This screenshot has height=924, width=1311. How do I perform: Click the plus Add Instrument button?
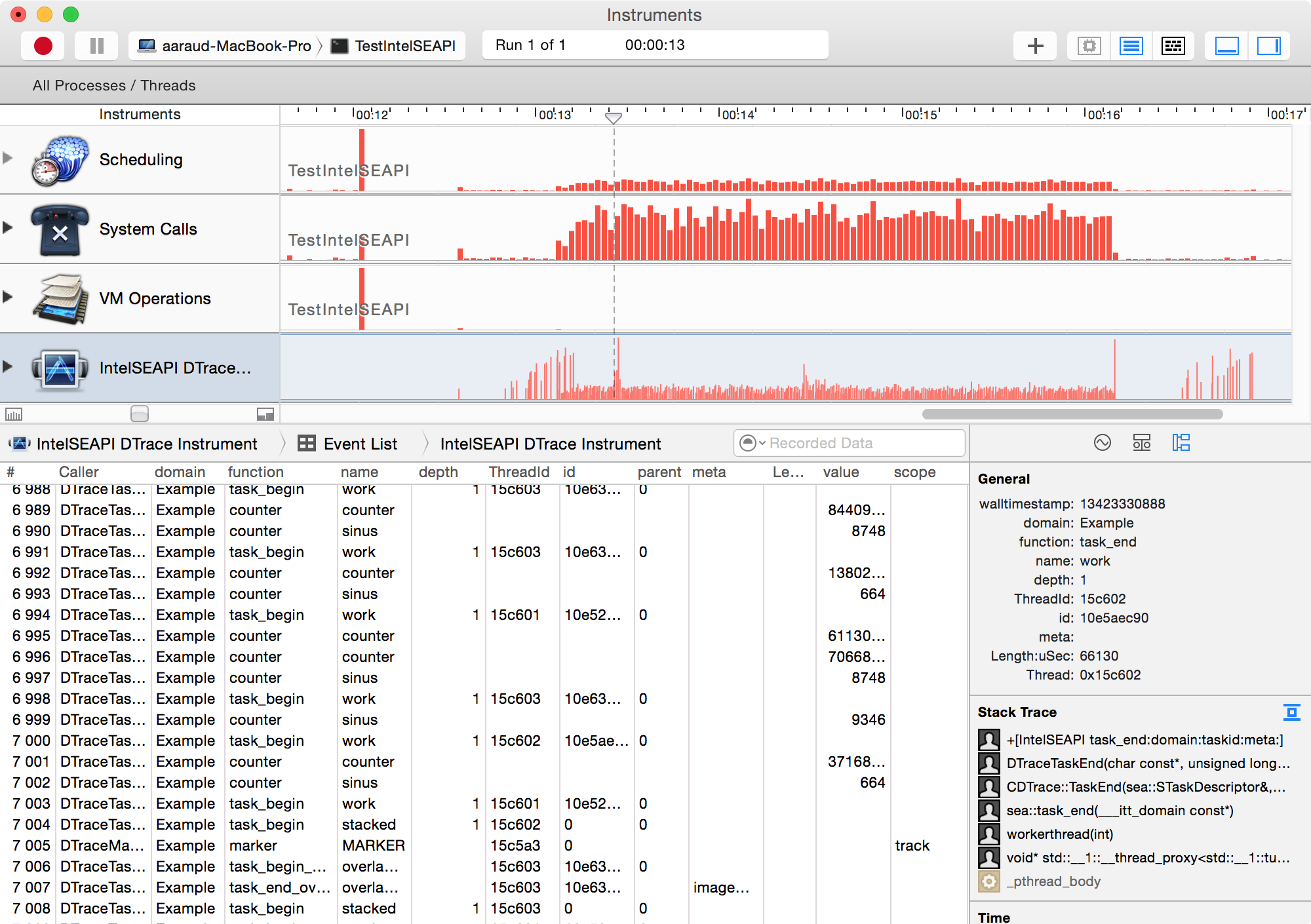tap(1035, 46)
